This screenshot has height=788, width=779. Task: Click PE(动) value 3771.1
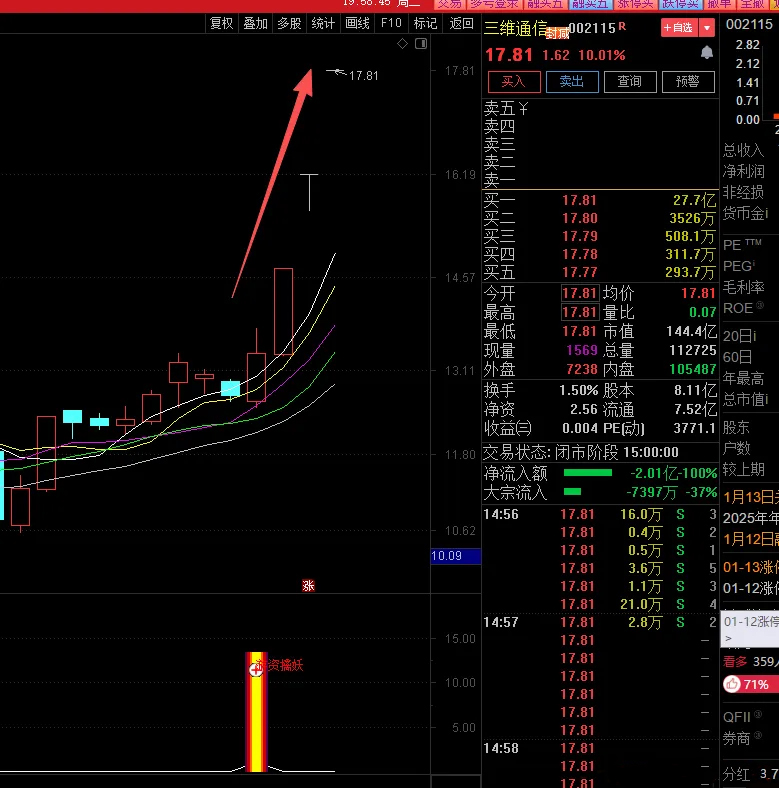tap(694, 428)
